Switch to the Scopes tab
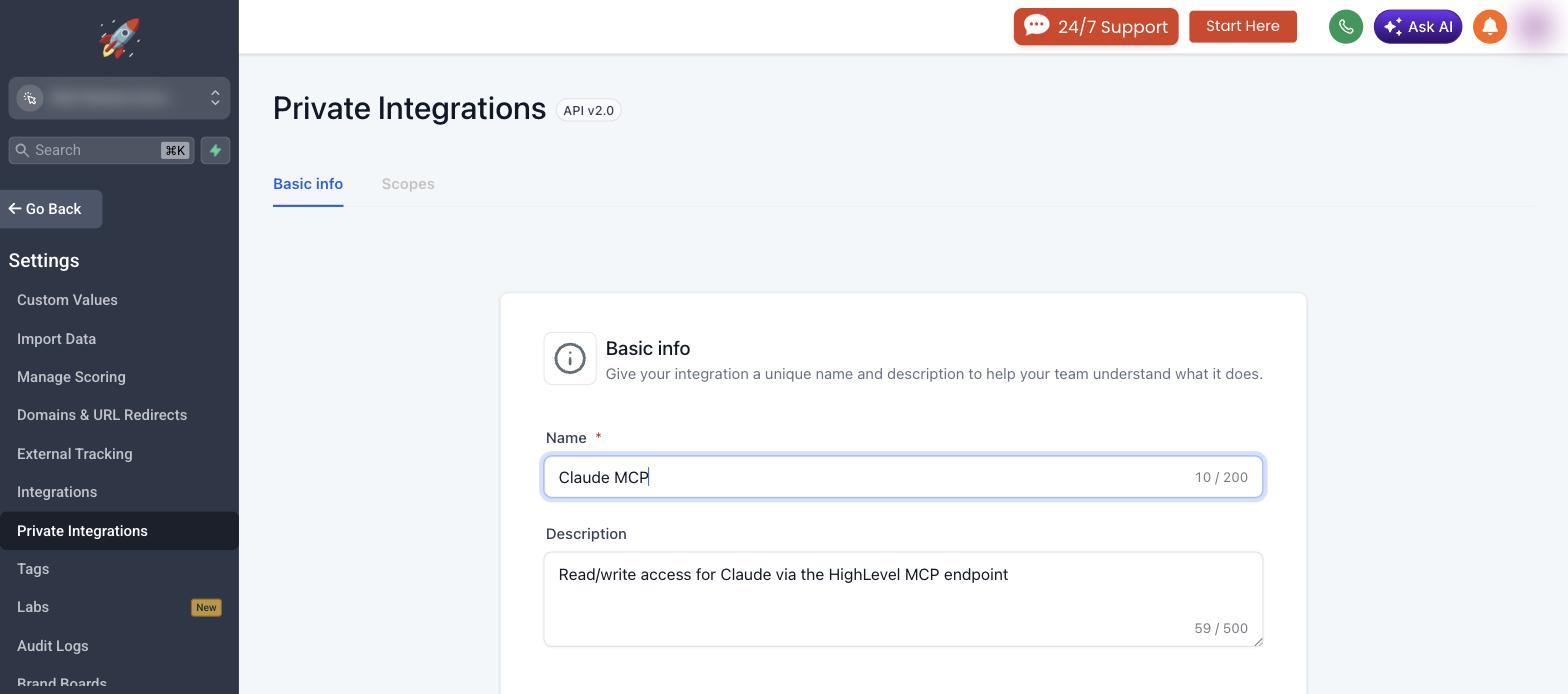 click(x=408, y=184)
